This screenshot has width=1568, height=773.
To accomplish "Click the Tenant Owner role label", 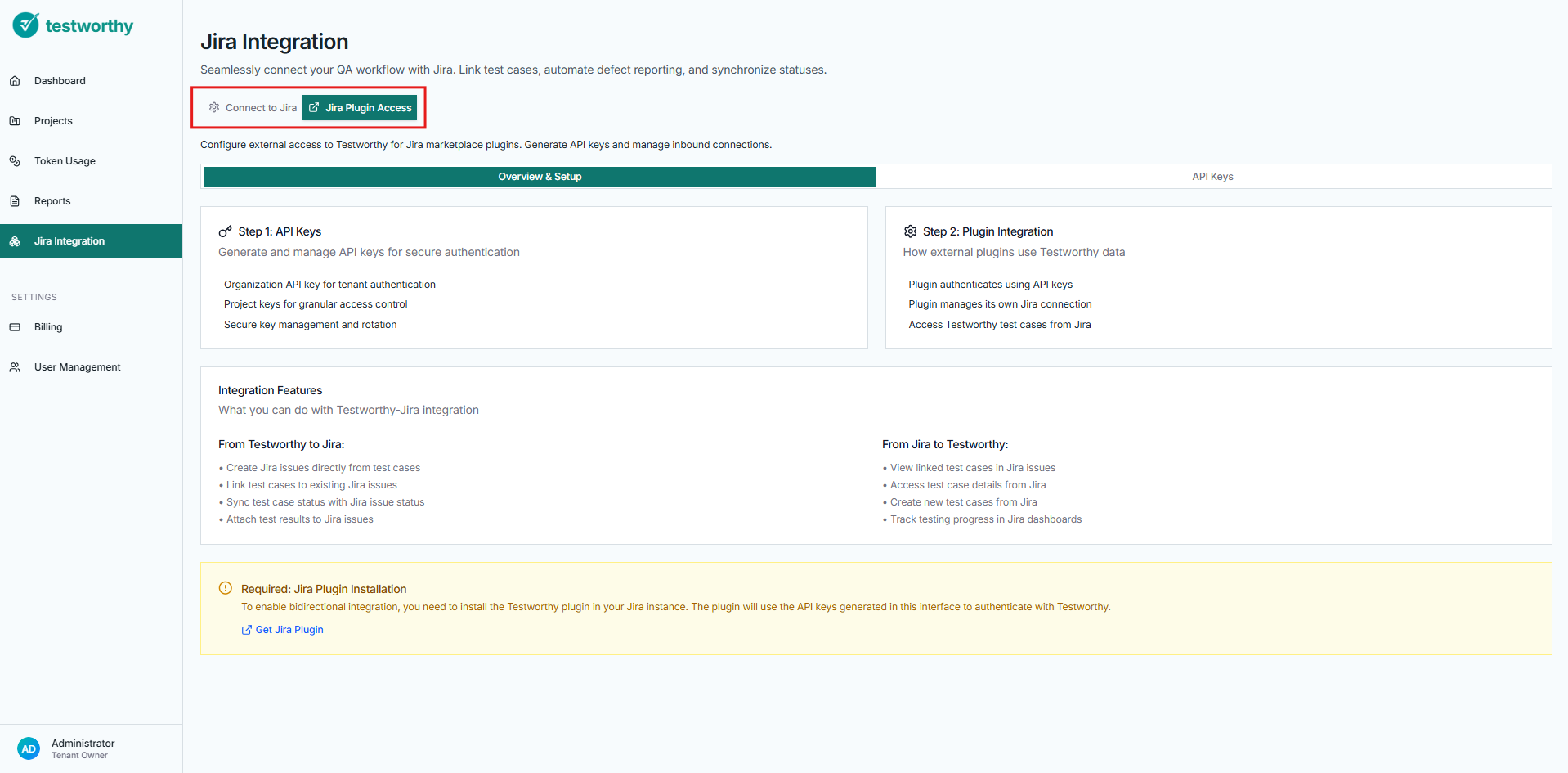I will point(79,756).
